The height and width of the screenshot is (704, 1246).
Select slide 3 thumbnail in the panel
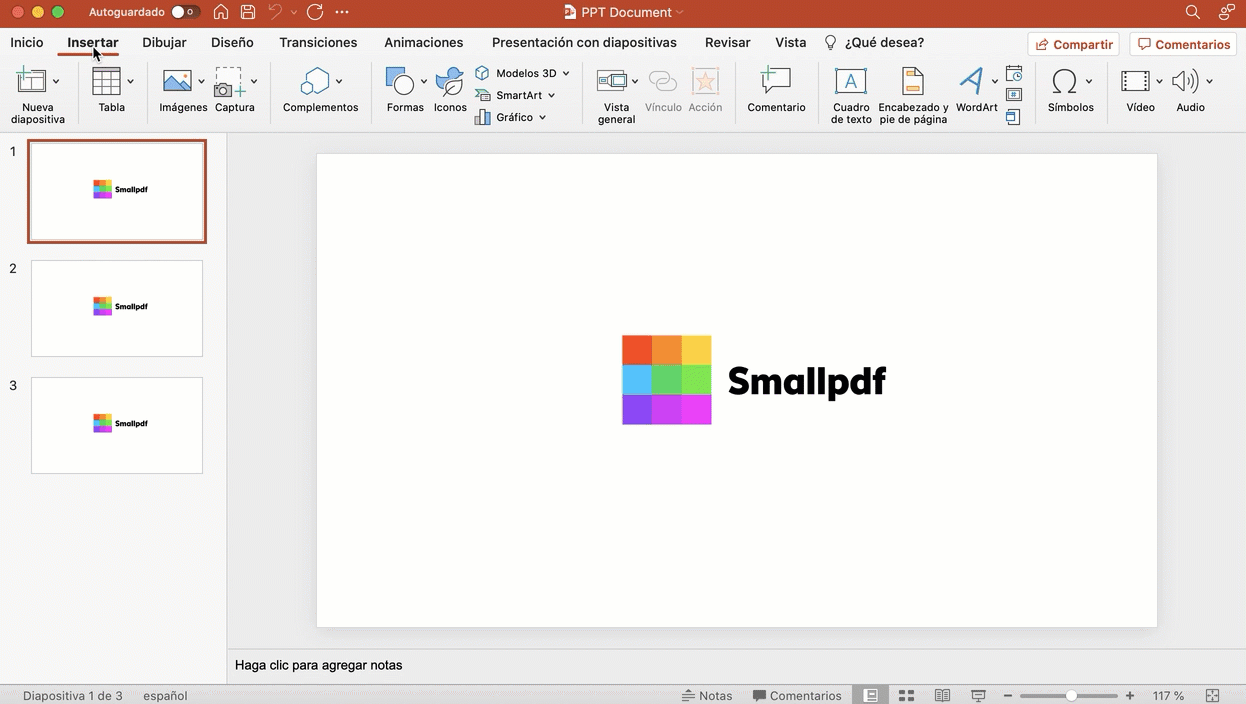(x=116, y=424)
